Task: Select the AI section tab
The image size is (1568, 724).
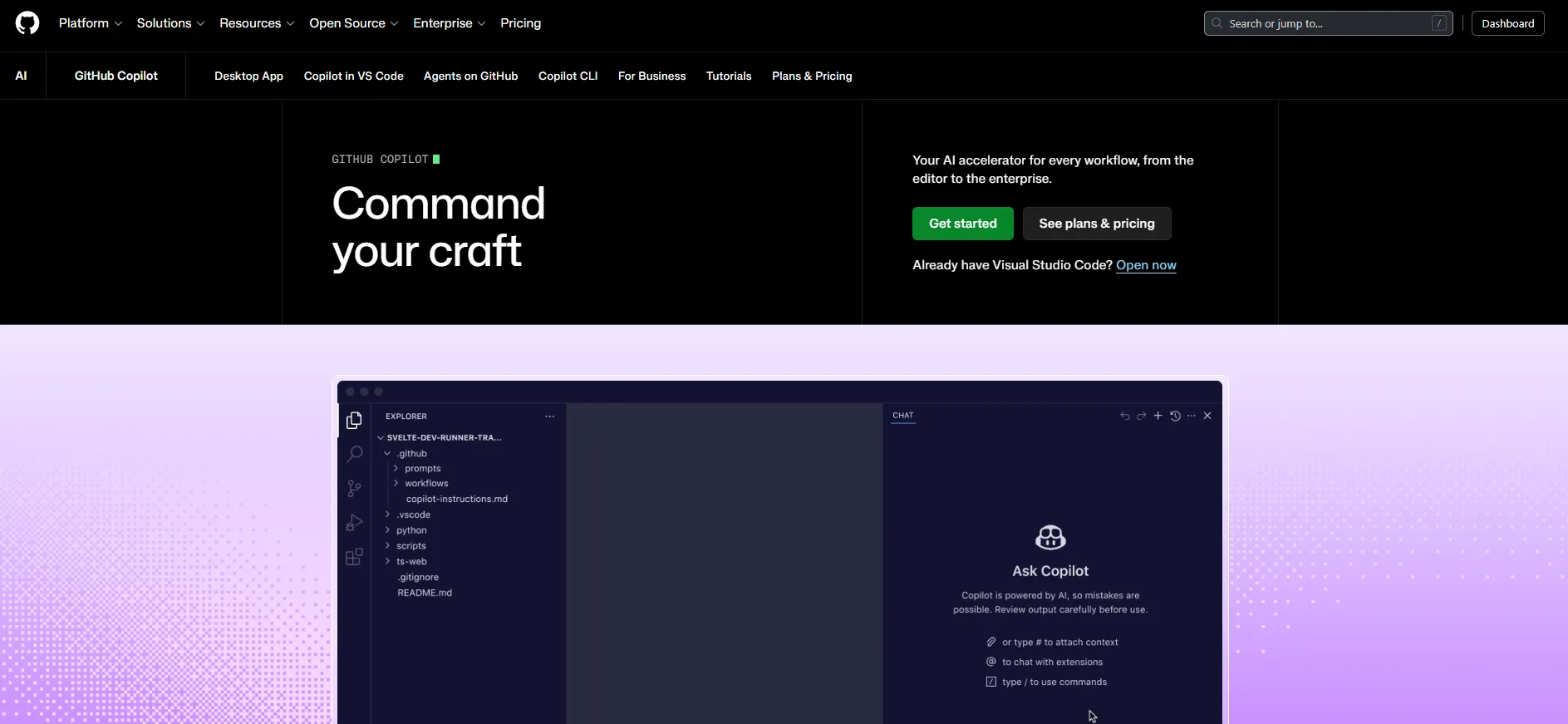Action: tap(22, 76)
